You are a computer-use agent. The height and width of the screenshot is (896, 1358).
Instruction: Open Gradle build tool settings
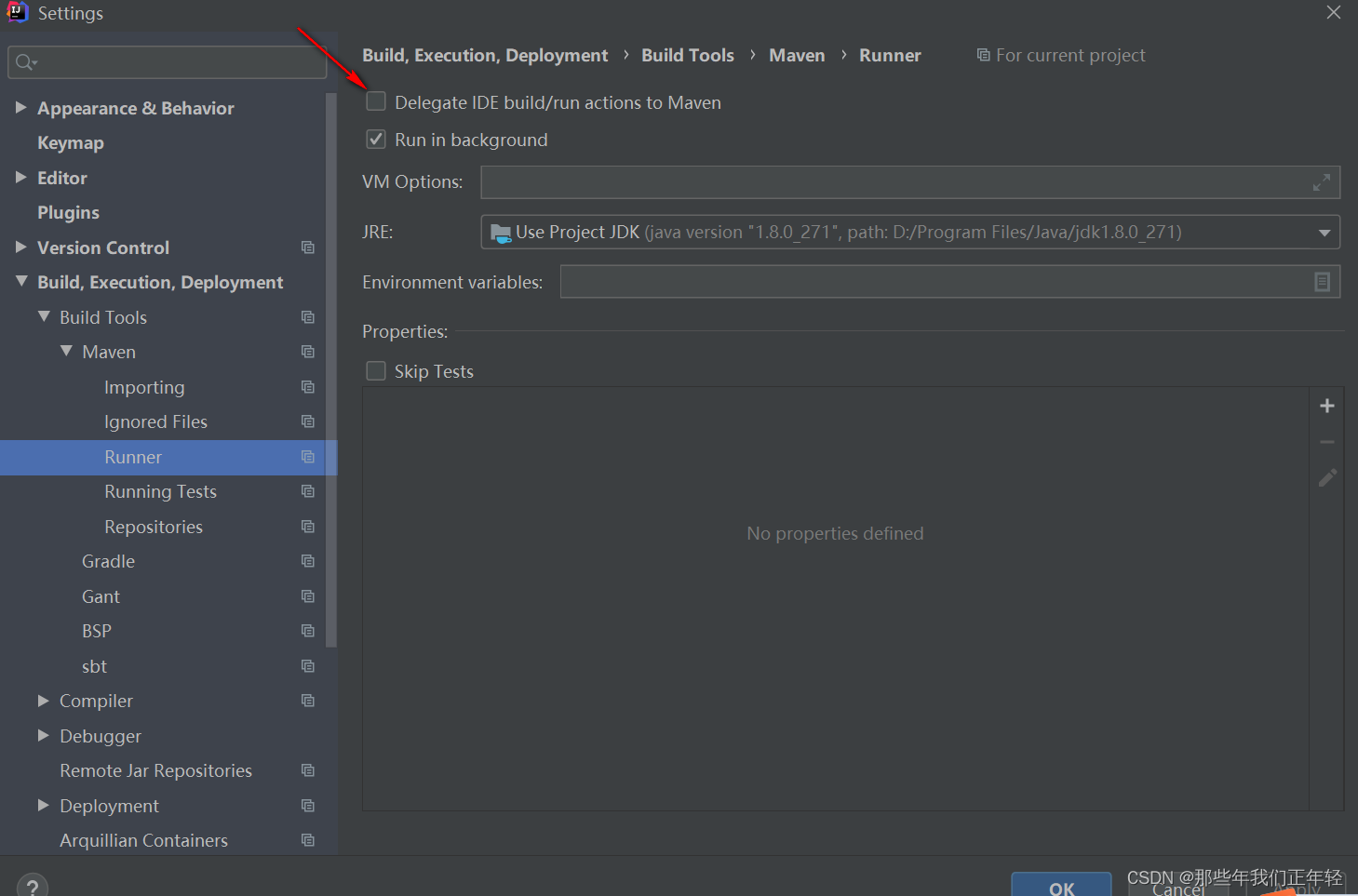[x=108, y=561]
